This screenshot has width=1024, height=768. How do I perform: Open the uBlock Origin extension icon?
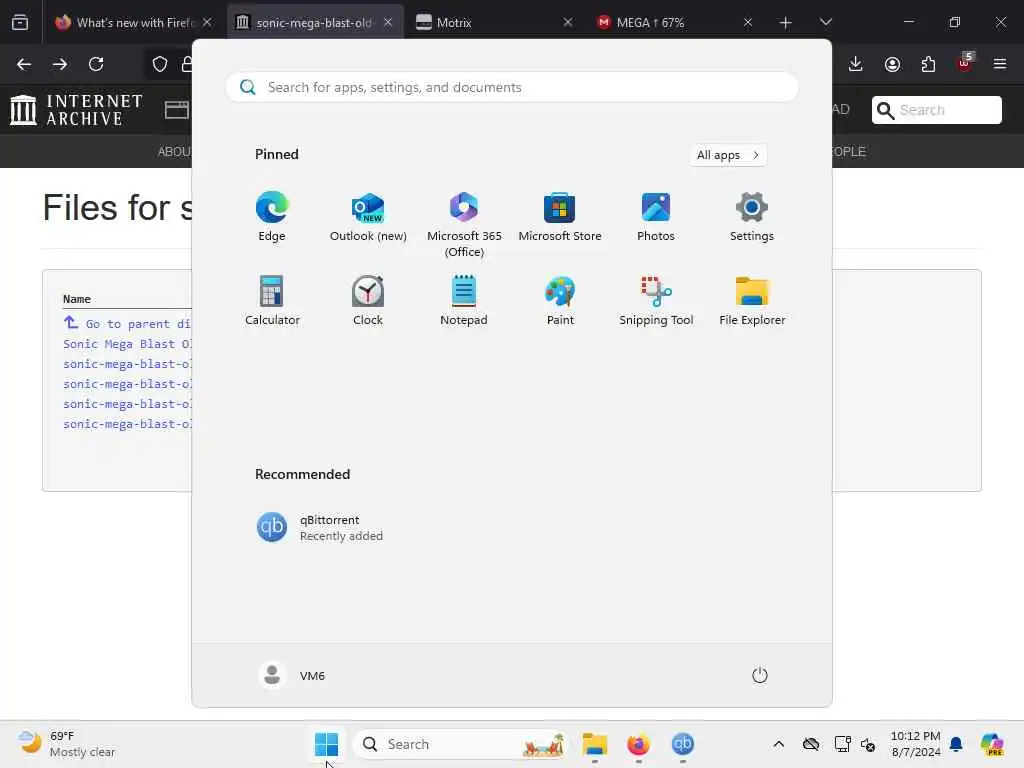pyautogui.click(x=965, y=63)
